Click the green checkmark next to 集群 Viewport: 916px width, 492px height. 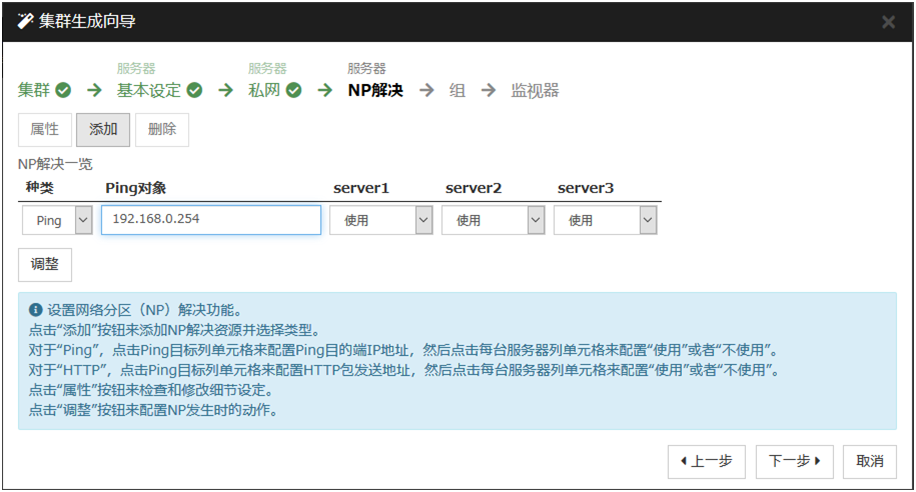coord(63,91)
